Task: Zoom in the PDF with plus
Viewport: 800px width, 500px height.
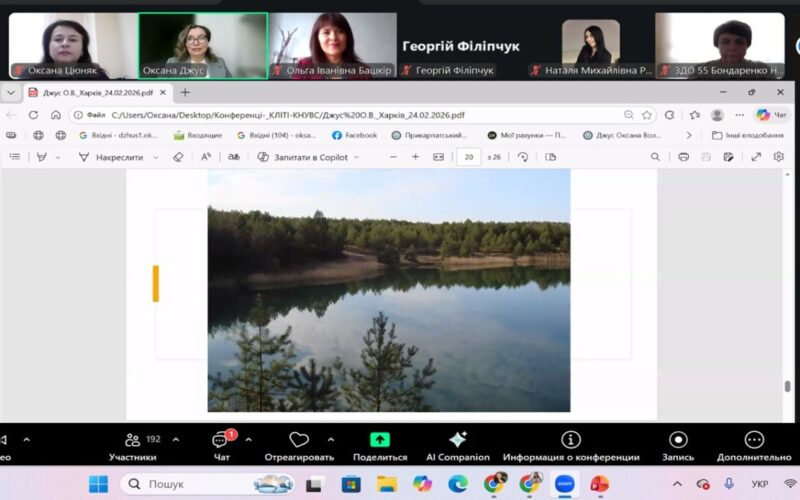Action: (415, 157)
